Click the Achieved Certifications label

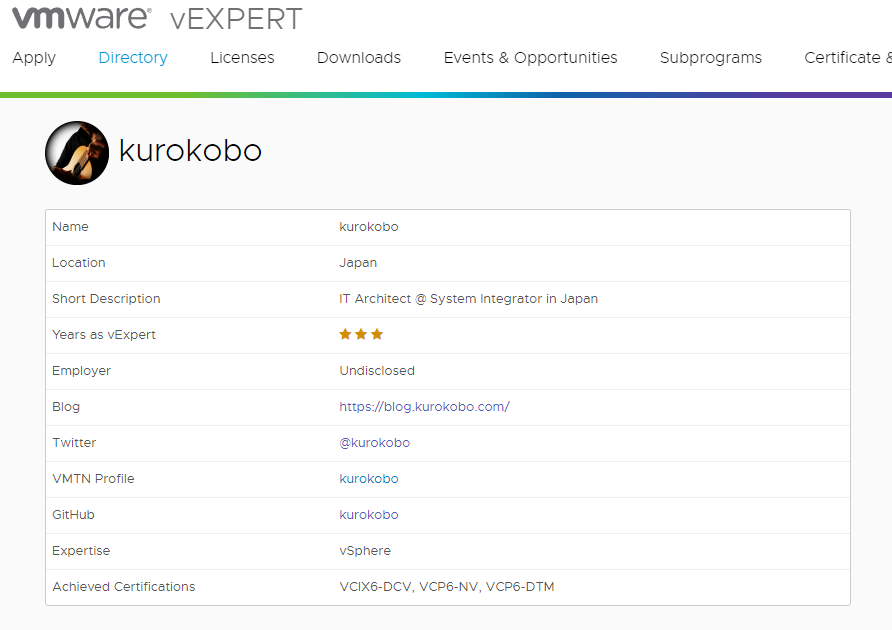(123, 587)
